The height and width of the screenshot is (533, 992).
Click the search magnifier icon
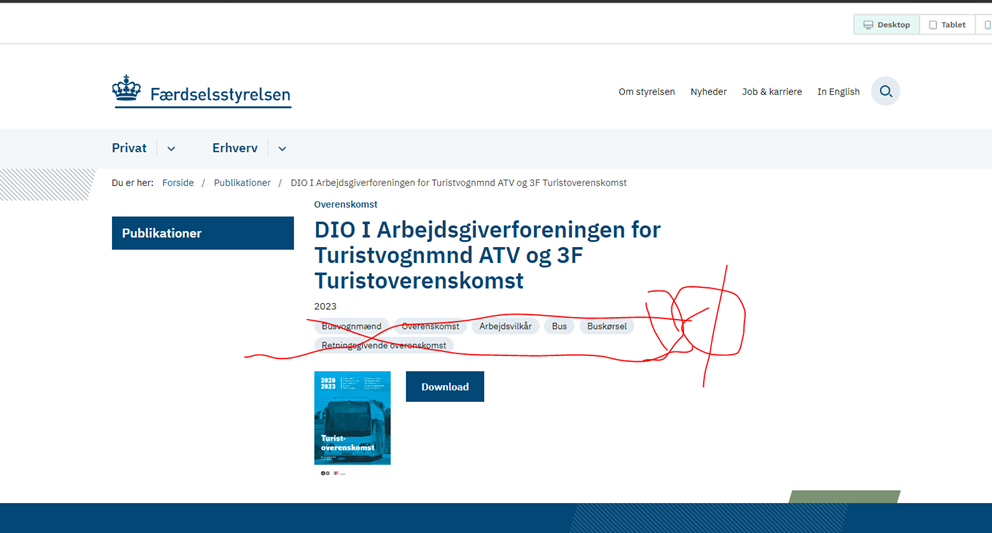[885, 91]
